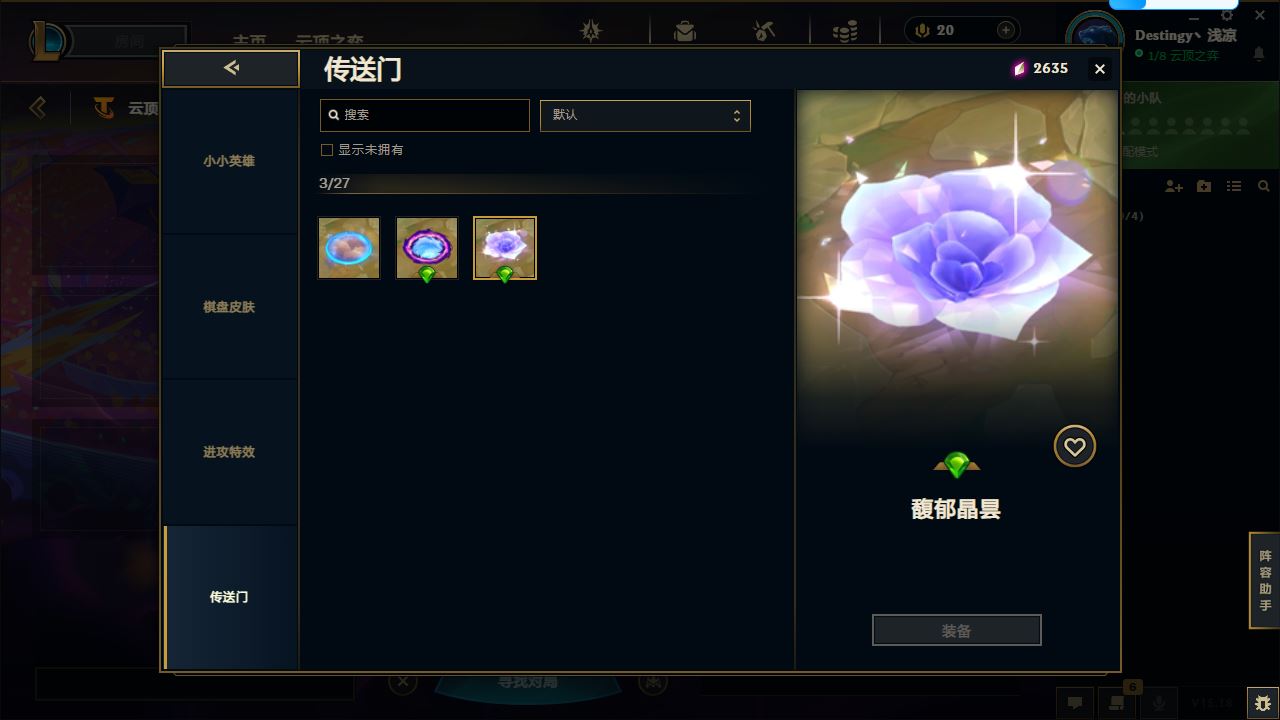Switch to the 小小英雄 tab
Image resolution: width=1280 pixels, height=720 pixels.
click(x=230, y=161)
